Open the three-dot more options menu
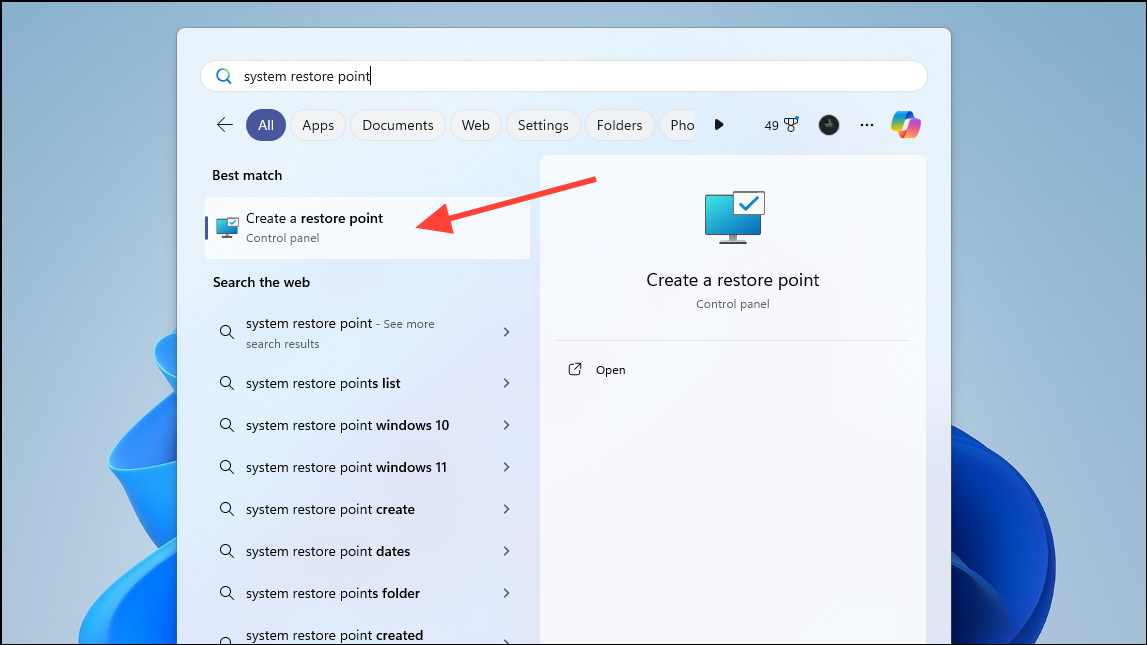1147x645 pixels. [867, 125]
